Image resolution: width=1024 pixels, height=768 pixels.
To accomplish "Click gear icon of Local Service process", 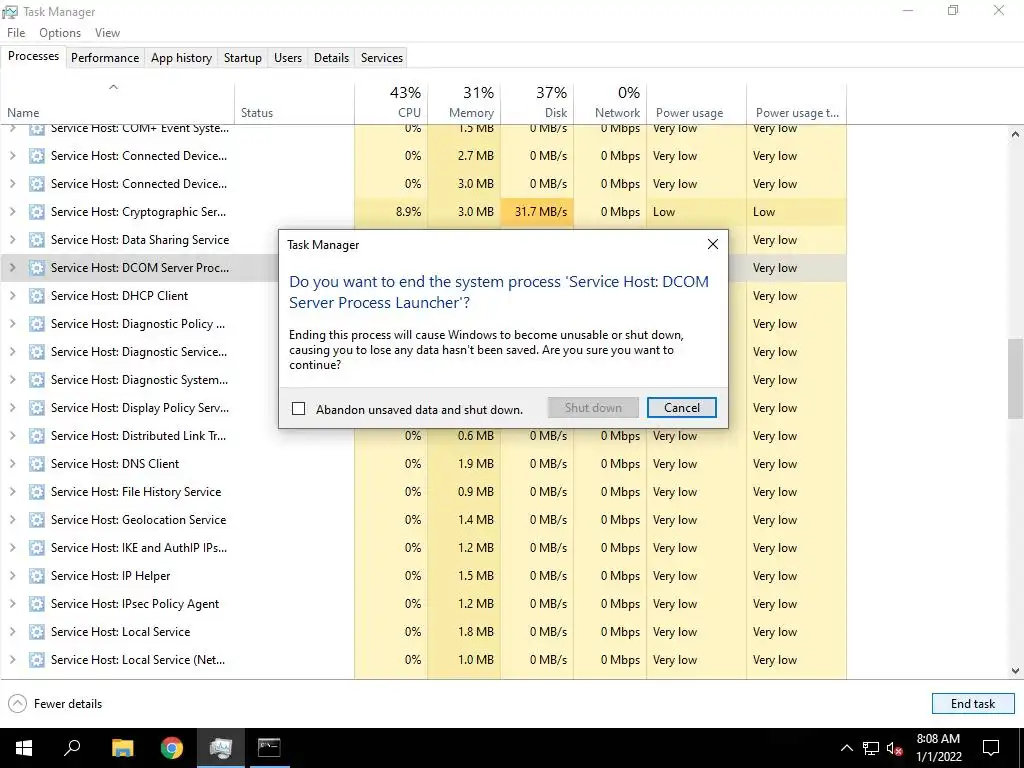I will pyautogui.click(x=37, y=632).
